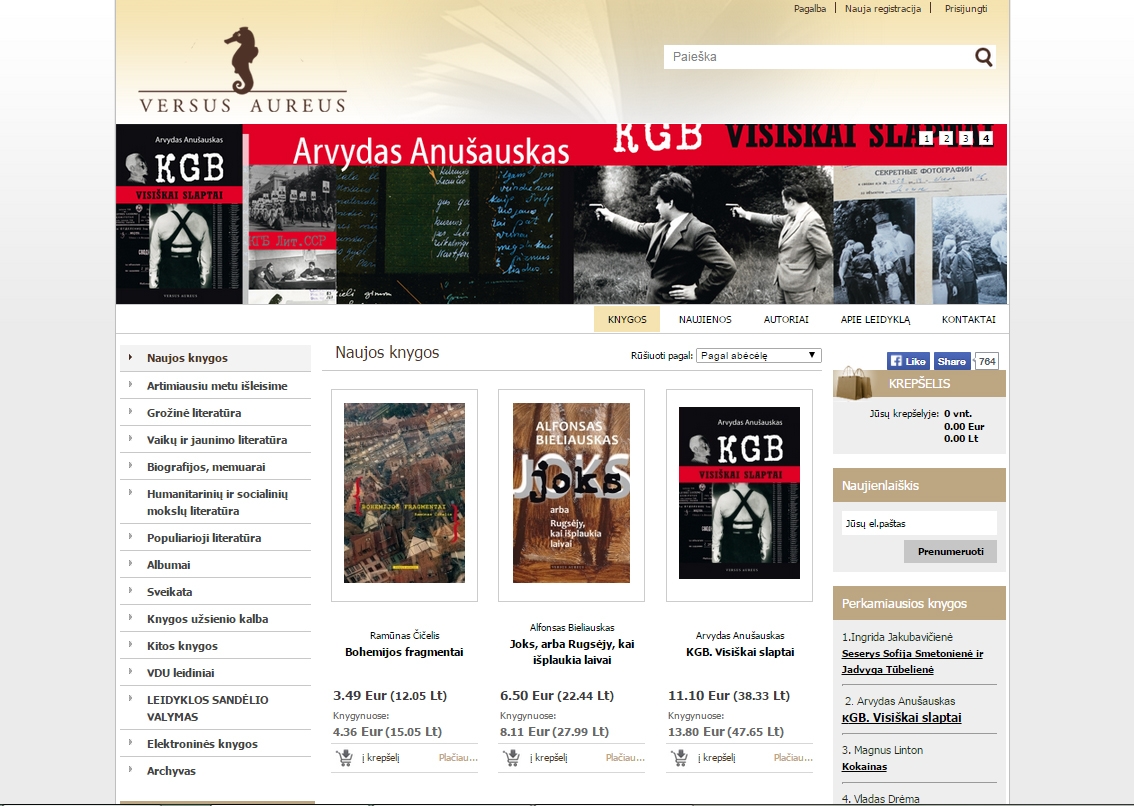Viewport: 1134px width, 806px height.
Task: Expand the Sveikata category arrow
Action: pos(130,590)
